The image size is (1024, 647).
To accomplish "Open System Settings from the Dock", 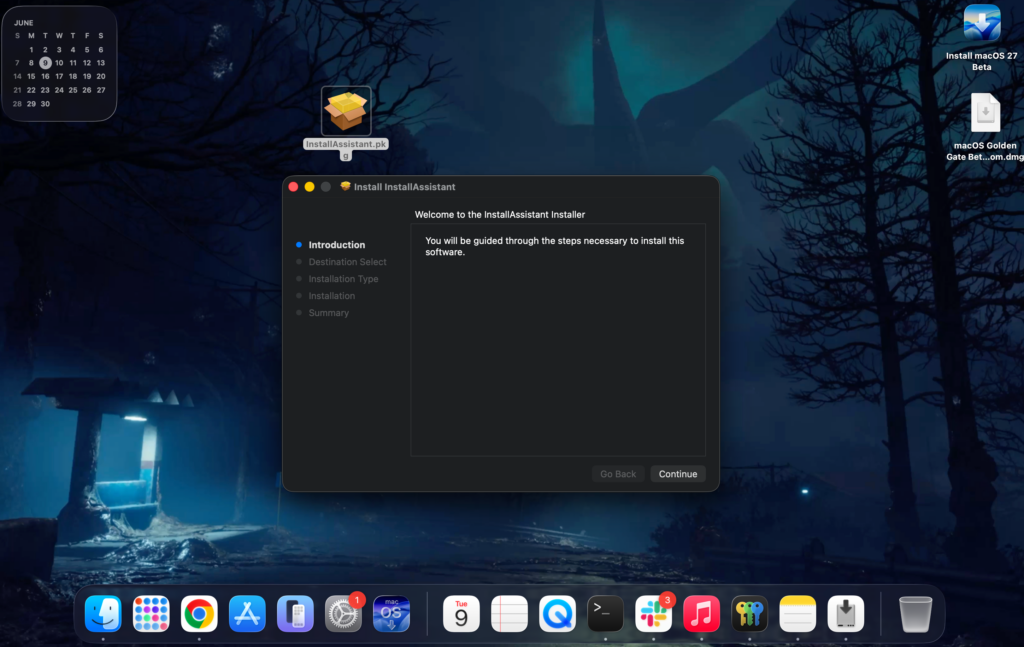I will 343,614.
